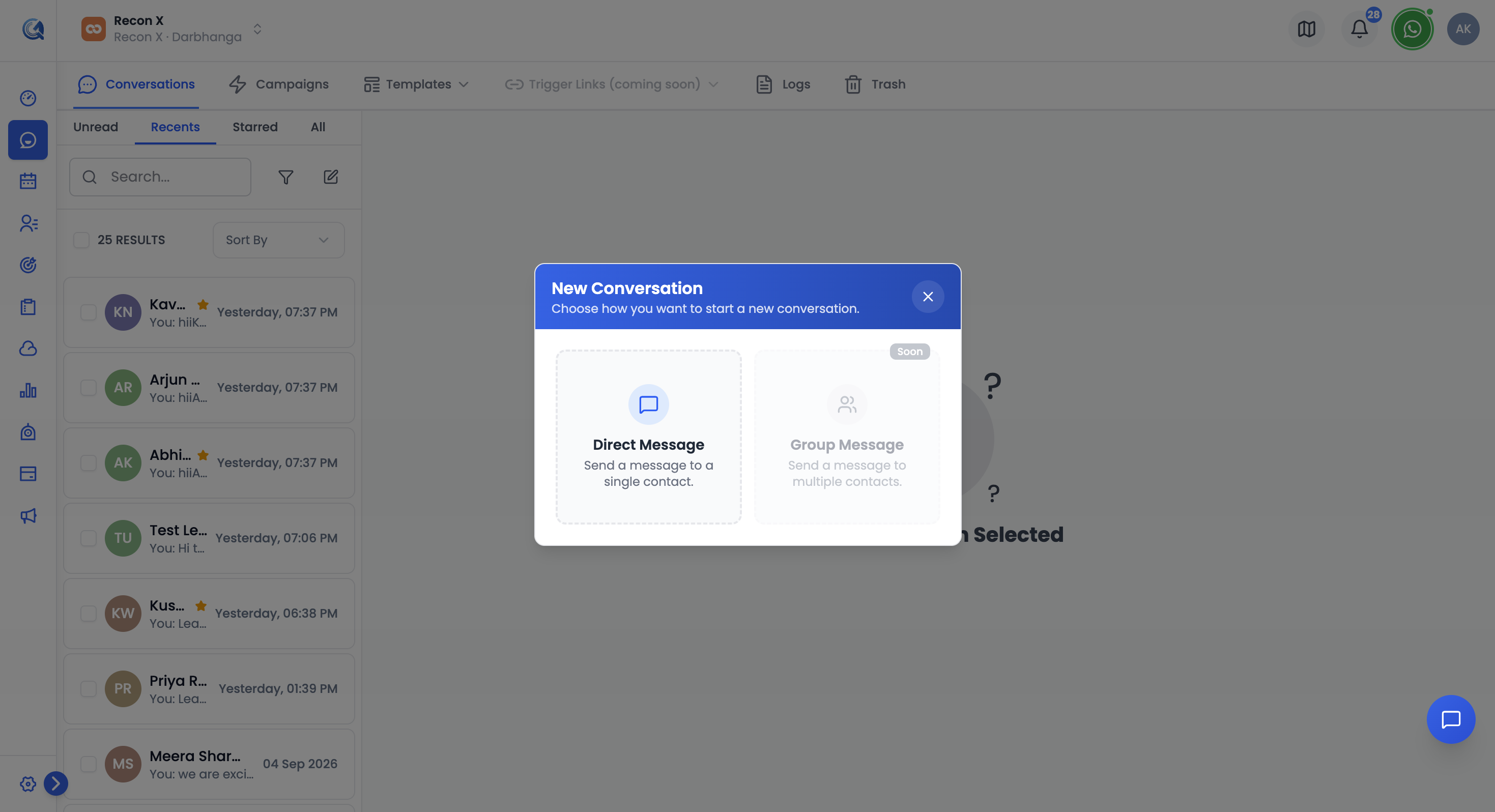Tick checkbox for Priya R... conversation
This screenshot has width=1495, height=812.
click(x=88, y=689)
